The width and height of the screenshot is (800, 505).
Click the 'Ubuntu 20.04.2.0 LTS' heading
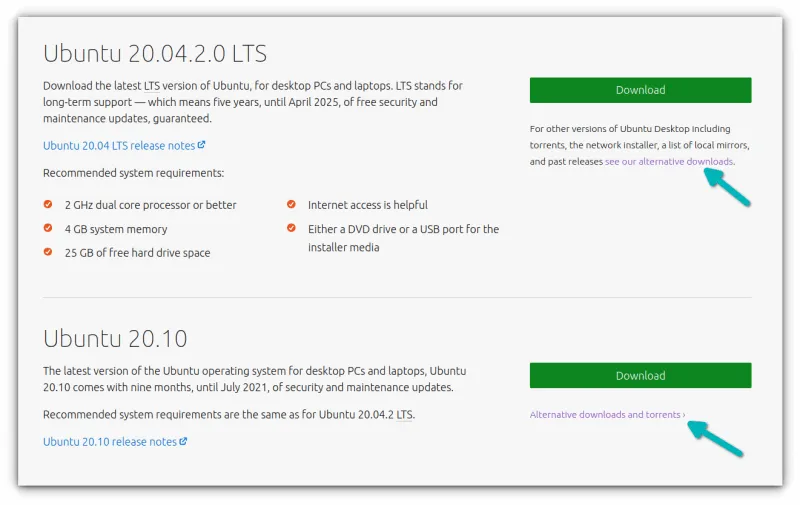pyautogui.click(x=155, y=53)
